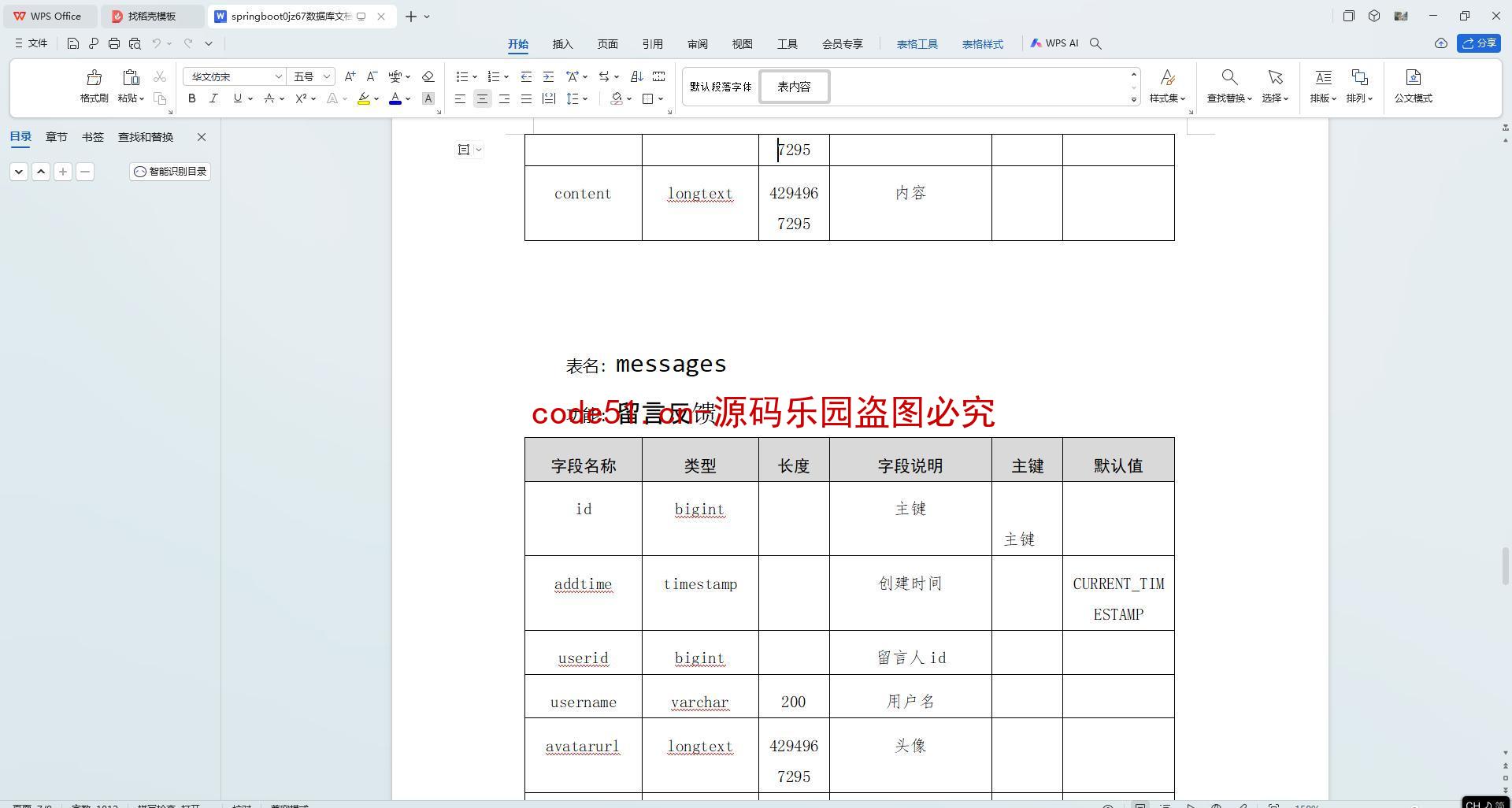Open Print Preview from the quick access bar
This screenshot has height=808, width=1512.
[135, 43]
